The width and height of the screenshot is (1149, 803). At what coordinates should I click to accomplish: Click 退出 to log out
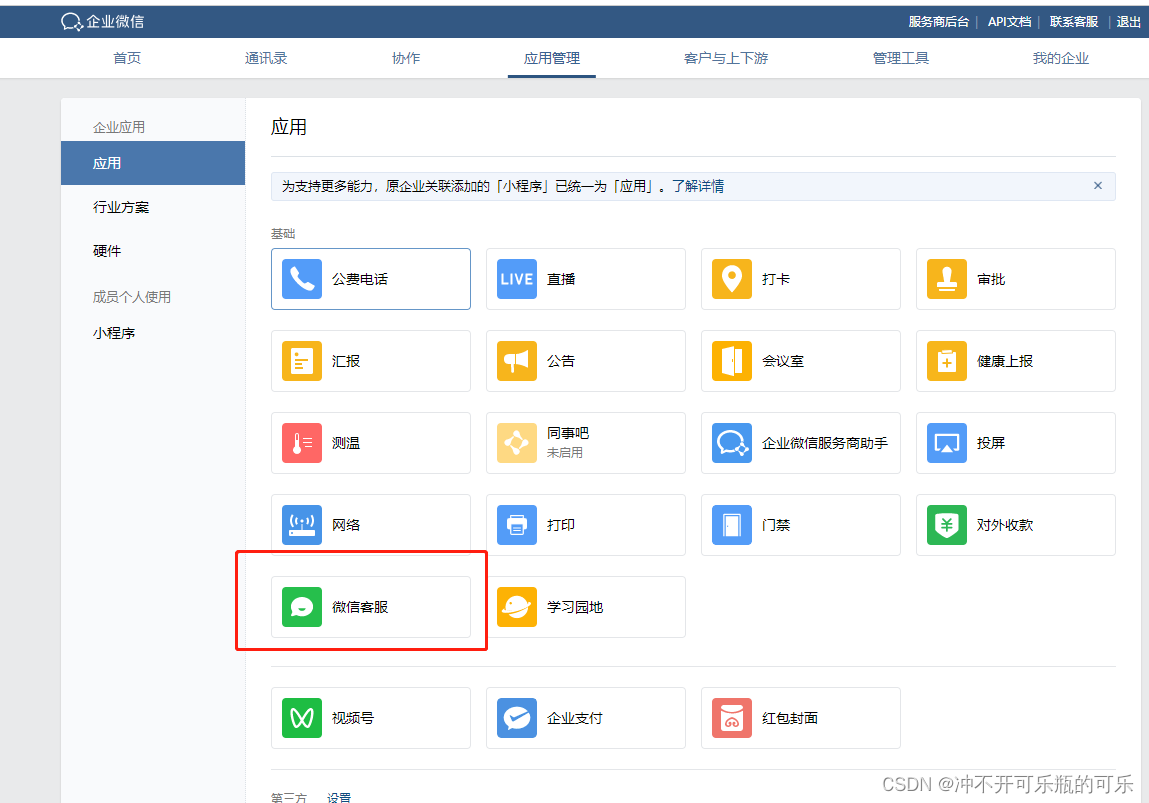click(x=1128, y=22)
